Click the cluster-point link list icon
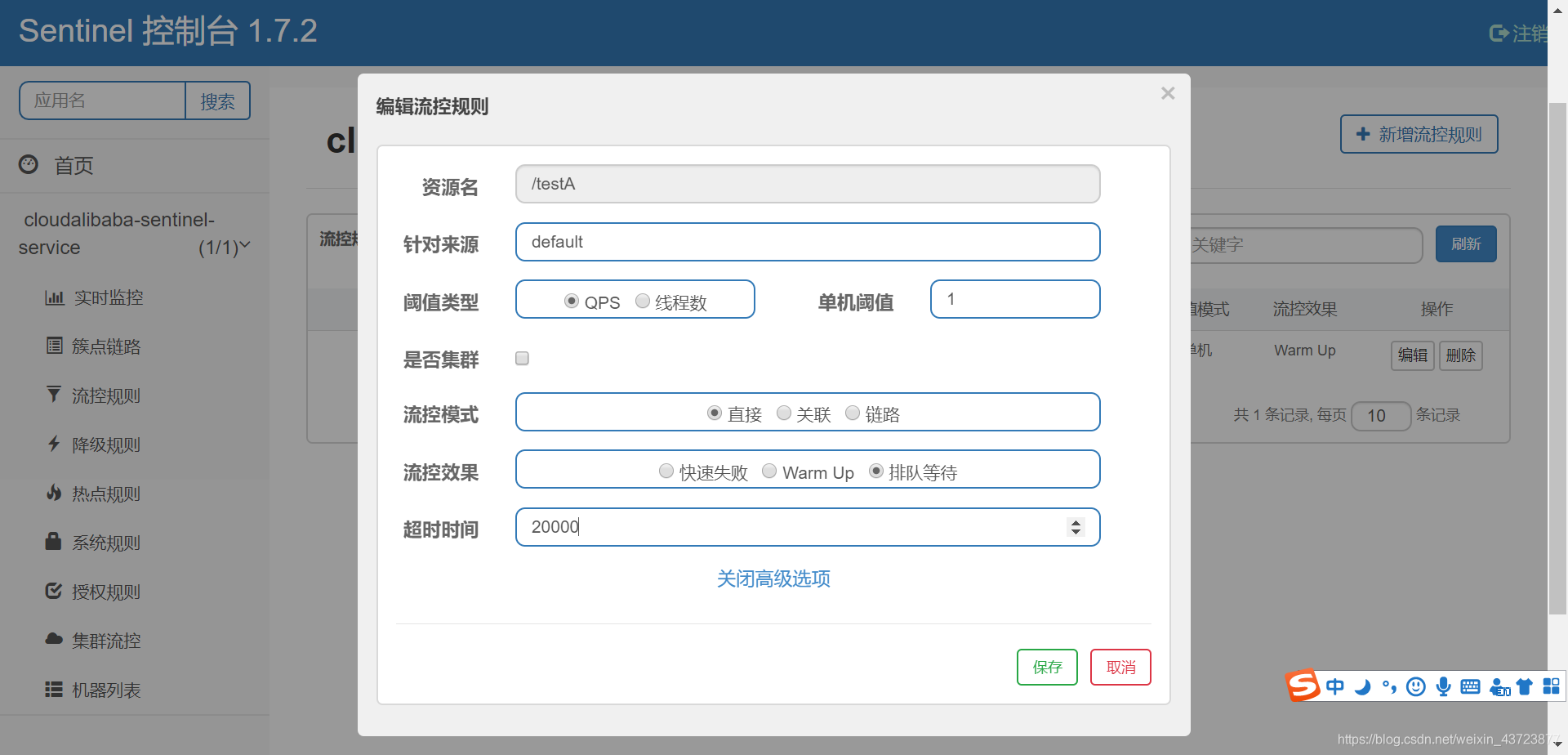This screenshot has height=755, width=1568. (54, 346)
